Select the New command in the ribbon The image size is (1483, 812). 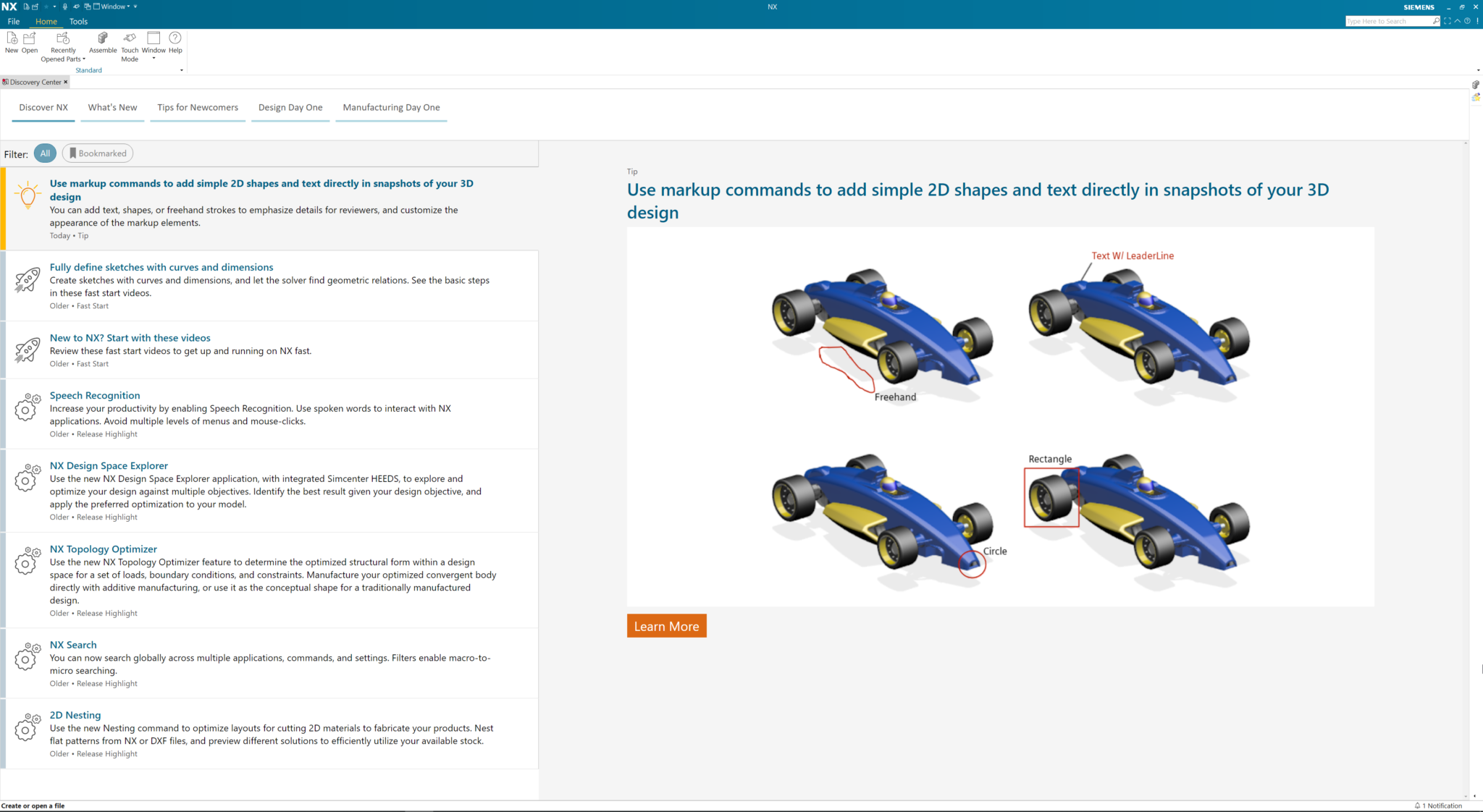tap(11, 42)
